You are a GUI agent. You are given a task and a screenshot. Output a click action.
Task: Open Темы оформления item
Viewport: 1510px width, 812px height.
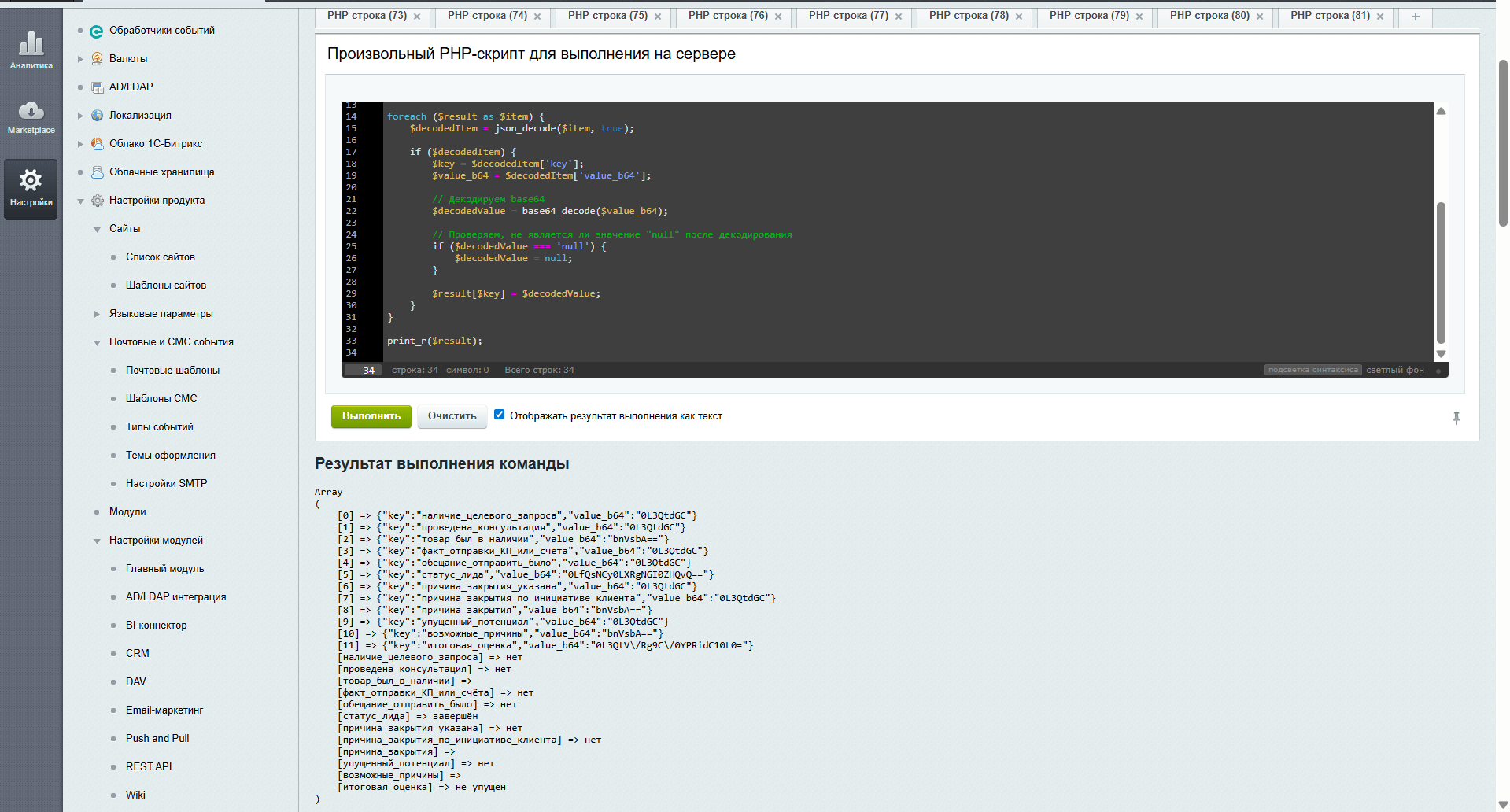(x=171, y=456)
